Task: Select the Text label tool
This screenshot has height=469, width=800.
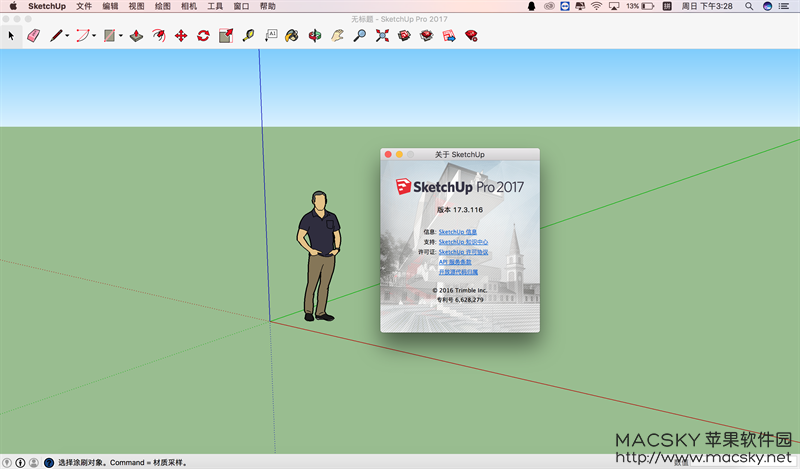Action: (x=271, y=36)
